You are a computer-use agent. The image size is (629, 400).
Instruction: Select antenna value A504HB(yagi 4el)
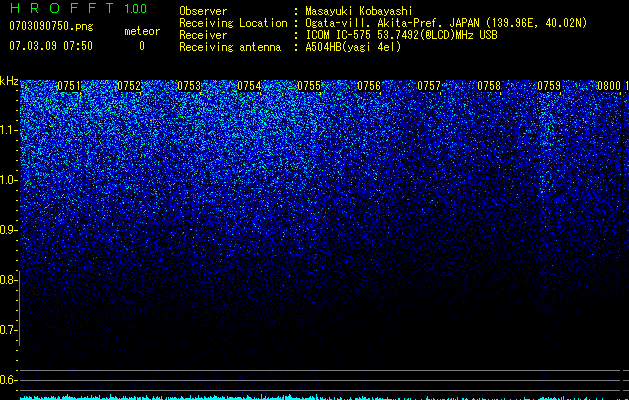pos(353,47)
